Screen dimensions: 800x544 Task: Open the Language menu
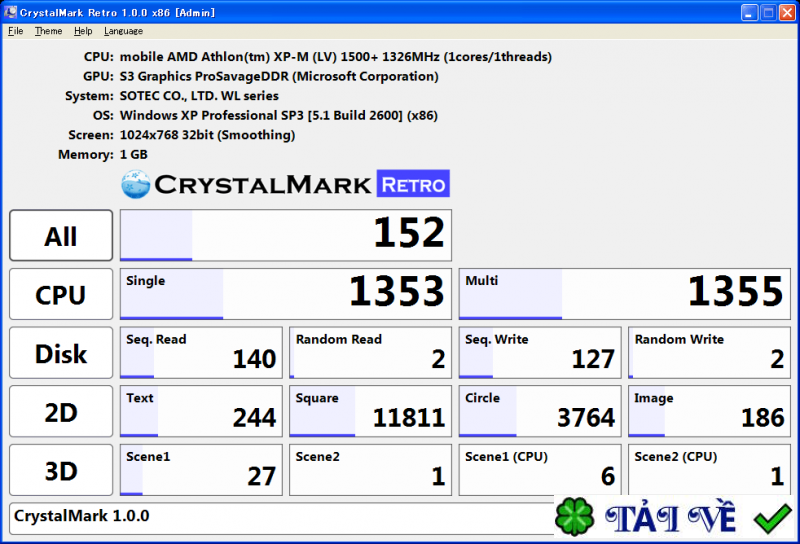(123, 31)
